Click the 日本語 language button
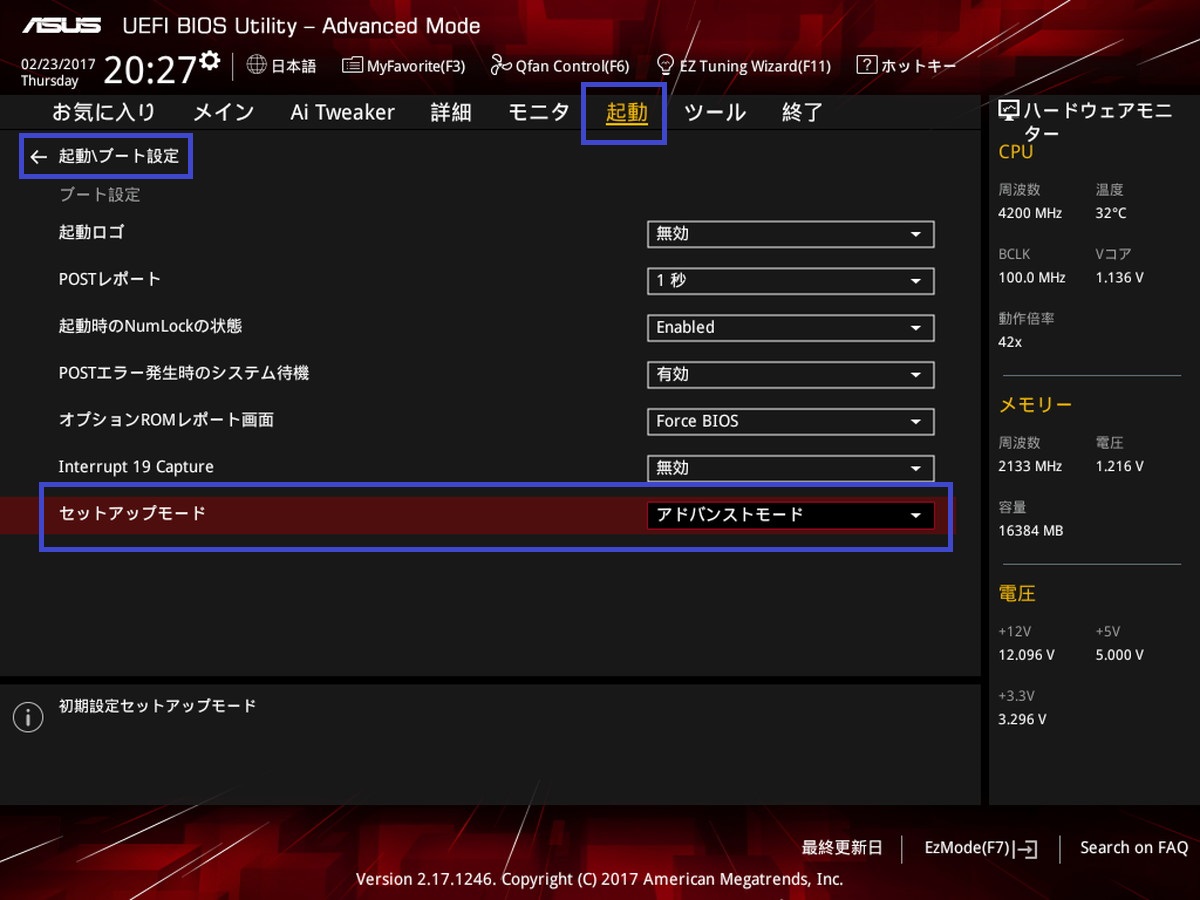 tap(293, 66)
